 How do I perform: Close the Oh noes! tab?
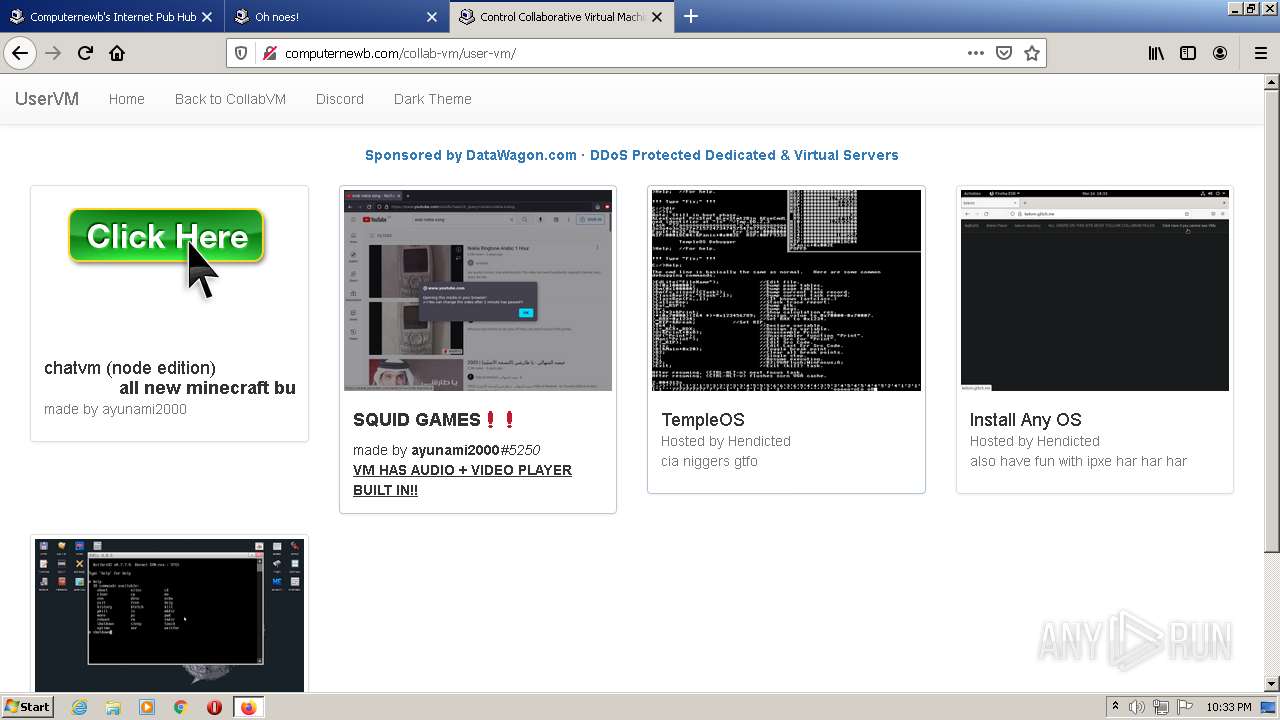click(x=432, y=17)
